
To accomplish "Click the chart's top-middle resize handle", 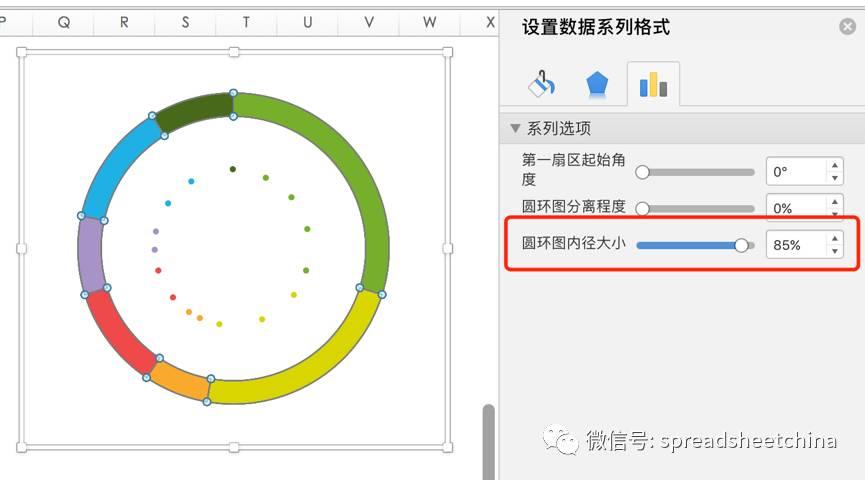I will click(x=234, y=52).
